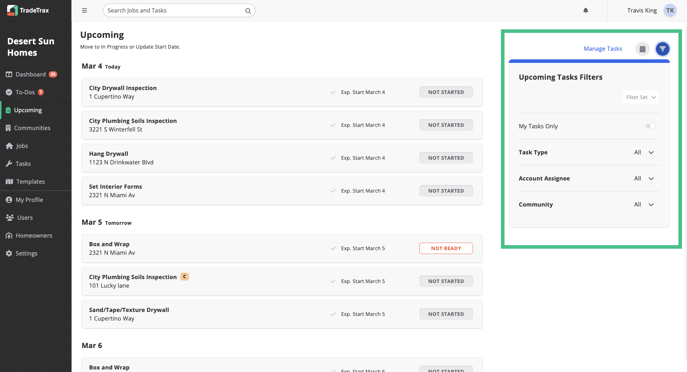Open notifications bell

click(x=585, y=11)
